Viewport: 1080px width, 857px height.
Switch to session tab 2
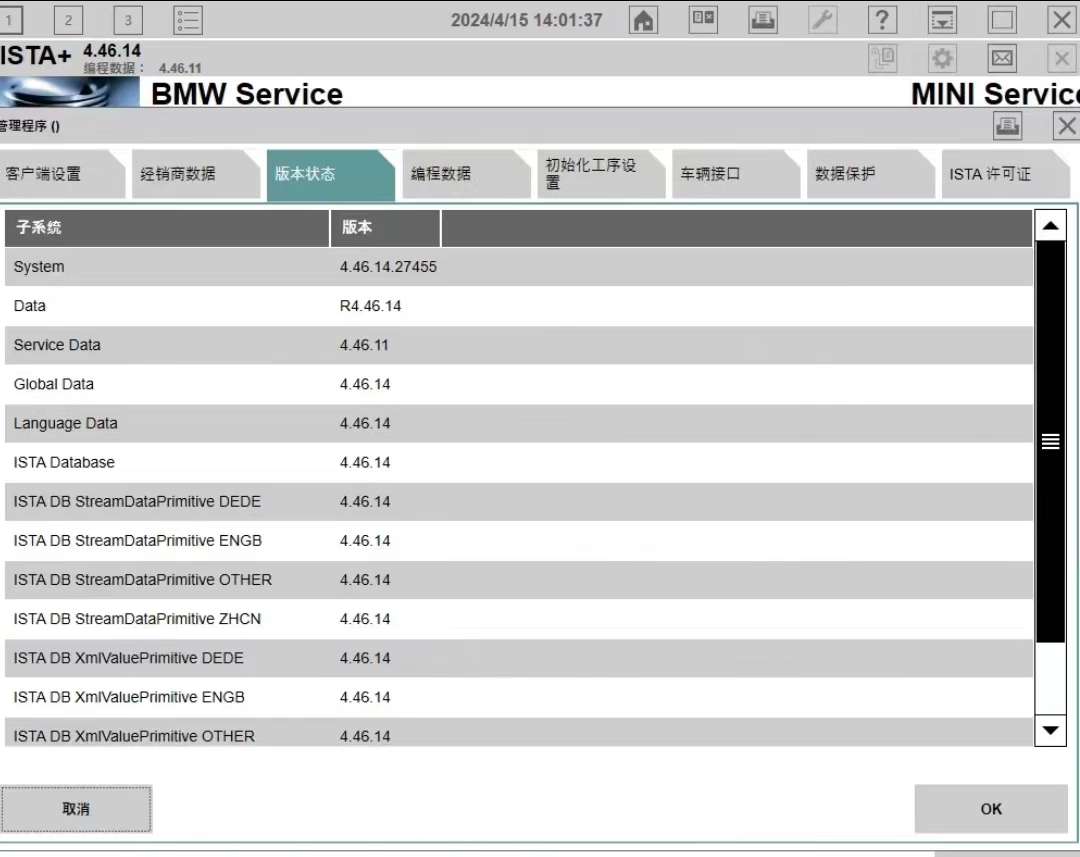(x=69, y=19)
